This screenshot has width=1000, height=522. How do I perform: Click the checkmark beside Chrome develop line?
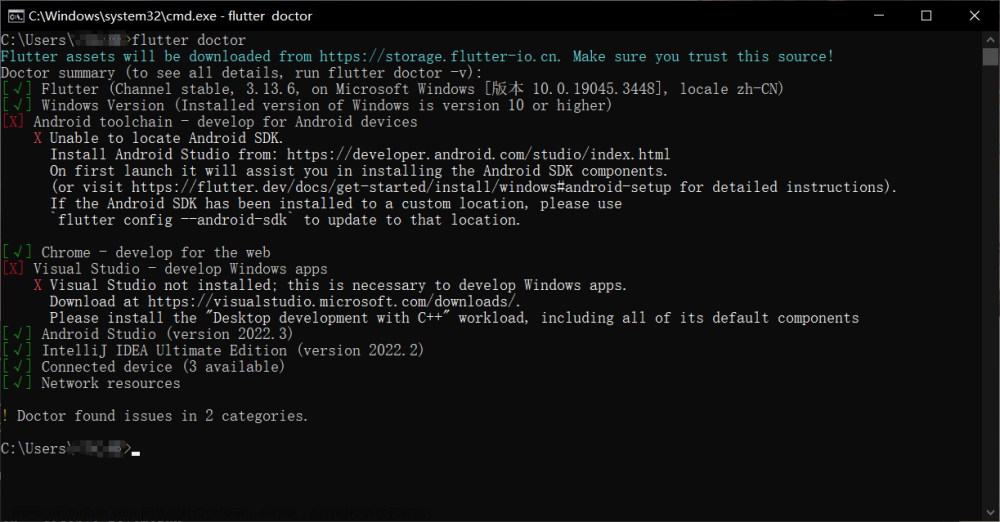tap(17, 253)
